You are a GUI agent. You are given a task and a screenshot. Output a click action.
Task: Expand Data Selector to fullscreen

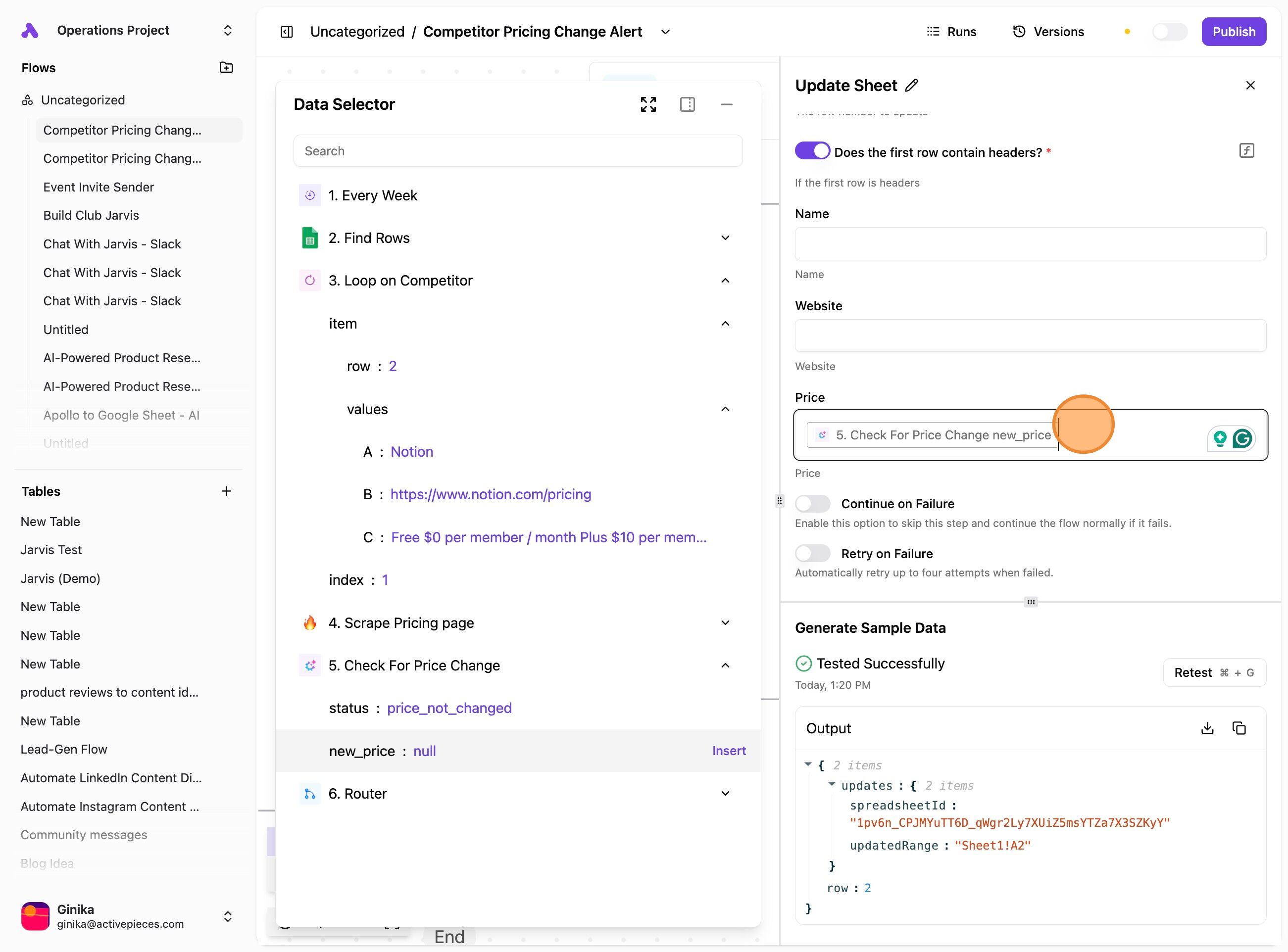point(648,104)
